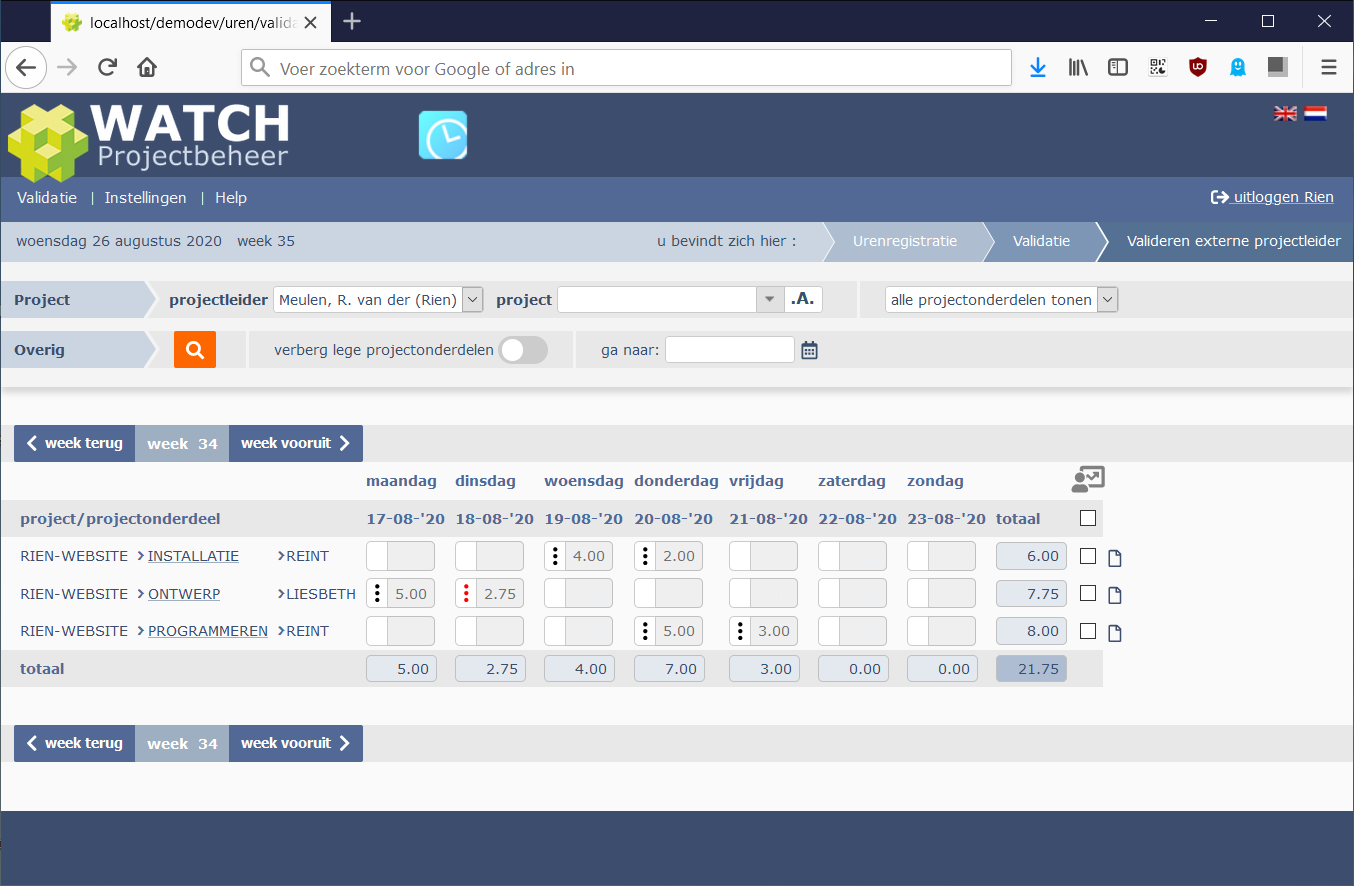Image resolution: width=1354 pixels, height=886 pixels.
Task: Select Valideren externe projectleider breadcrumb
Action: coord(1234,241)
